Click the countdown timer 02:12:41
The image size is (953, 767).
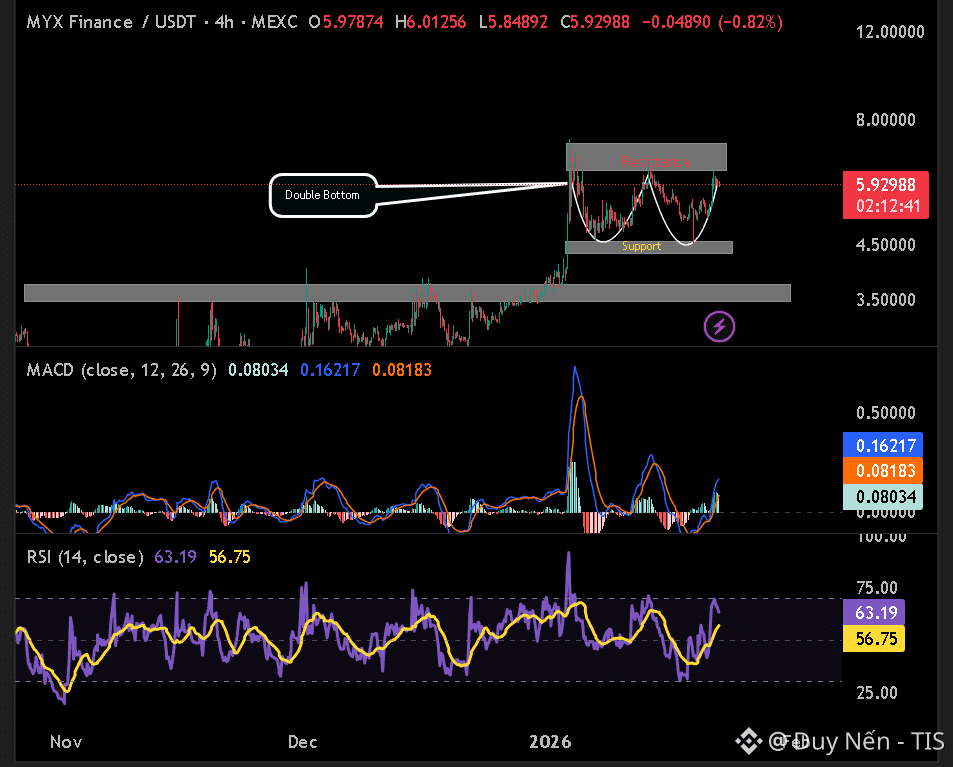click(888, 206)
